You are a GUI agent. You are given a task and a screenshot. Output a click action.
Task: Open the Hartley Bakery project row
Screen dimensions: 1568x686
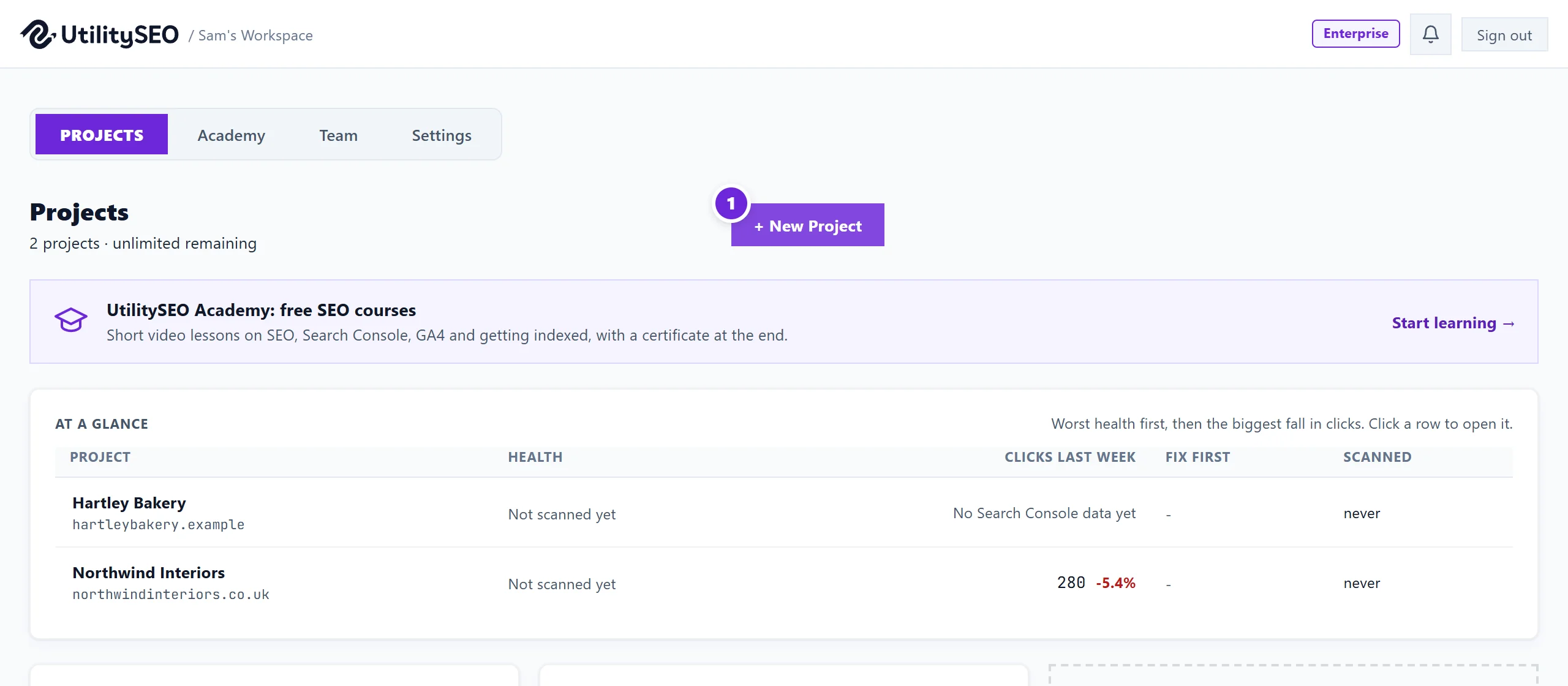tap(784, 513)
